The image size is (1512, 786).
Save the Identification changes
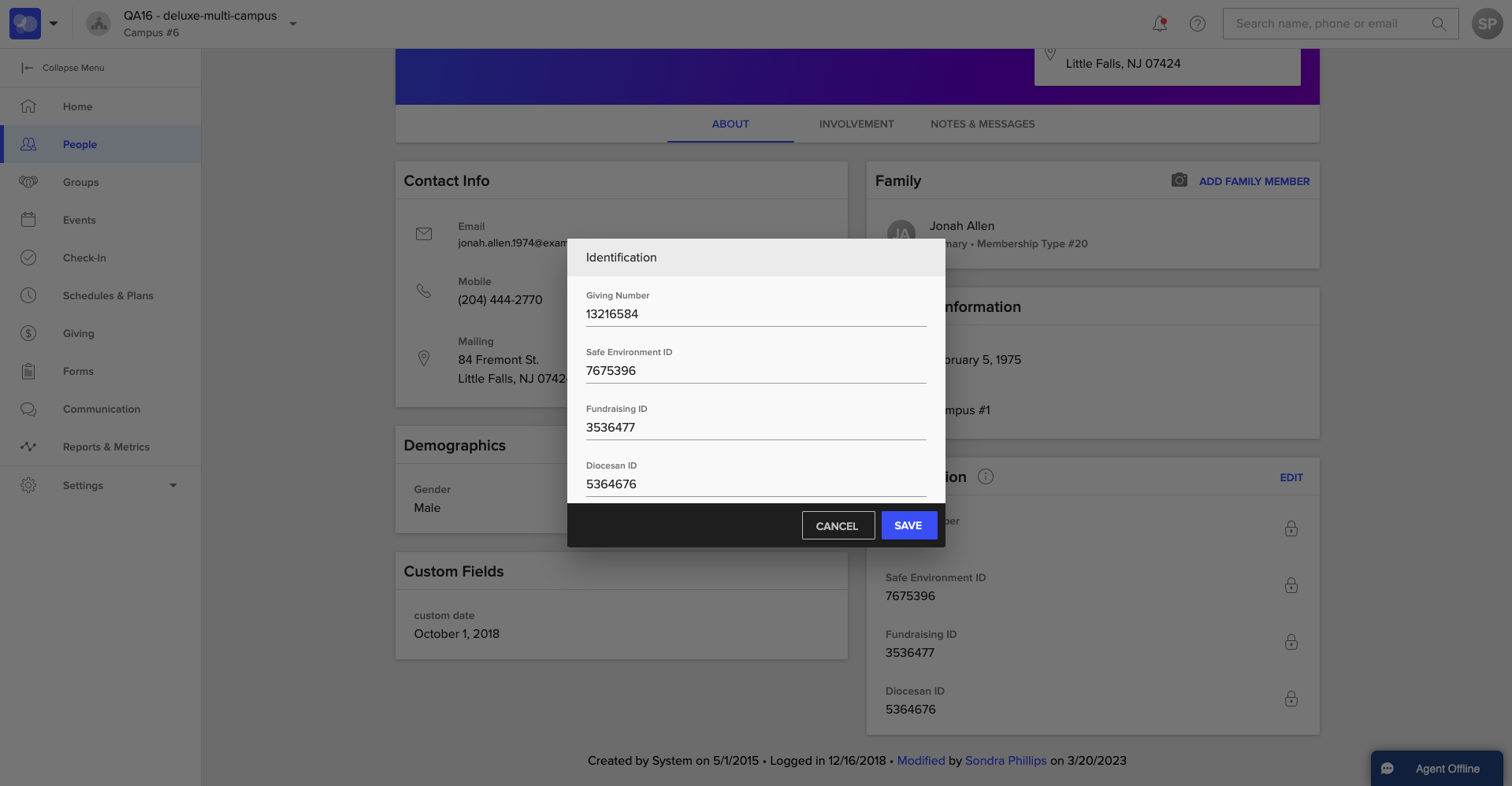(x=908, y=525)
